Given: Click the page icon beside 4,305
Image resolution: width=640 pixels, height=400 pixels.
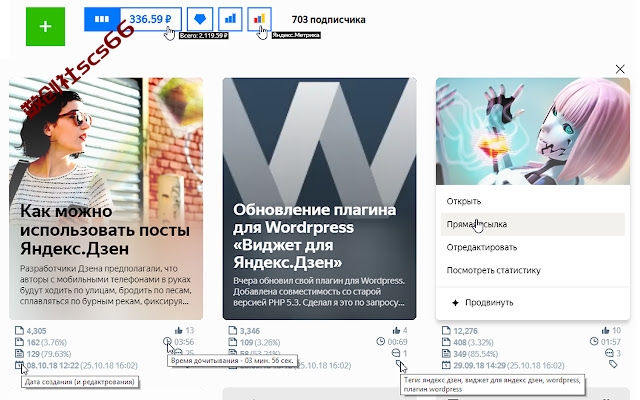Looking at the screenshot, I should tap(19, 331).
